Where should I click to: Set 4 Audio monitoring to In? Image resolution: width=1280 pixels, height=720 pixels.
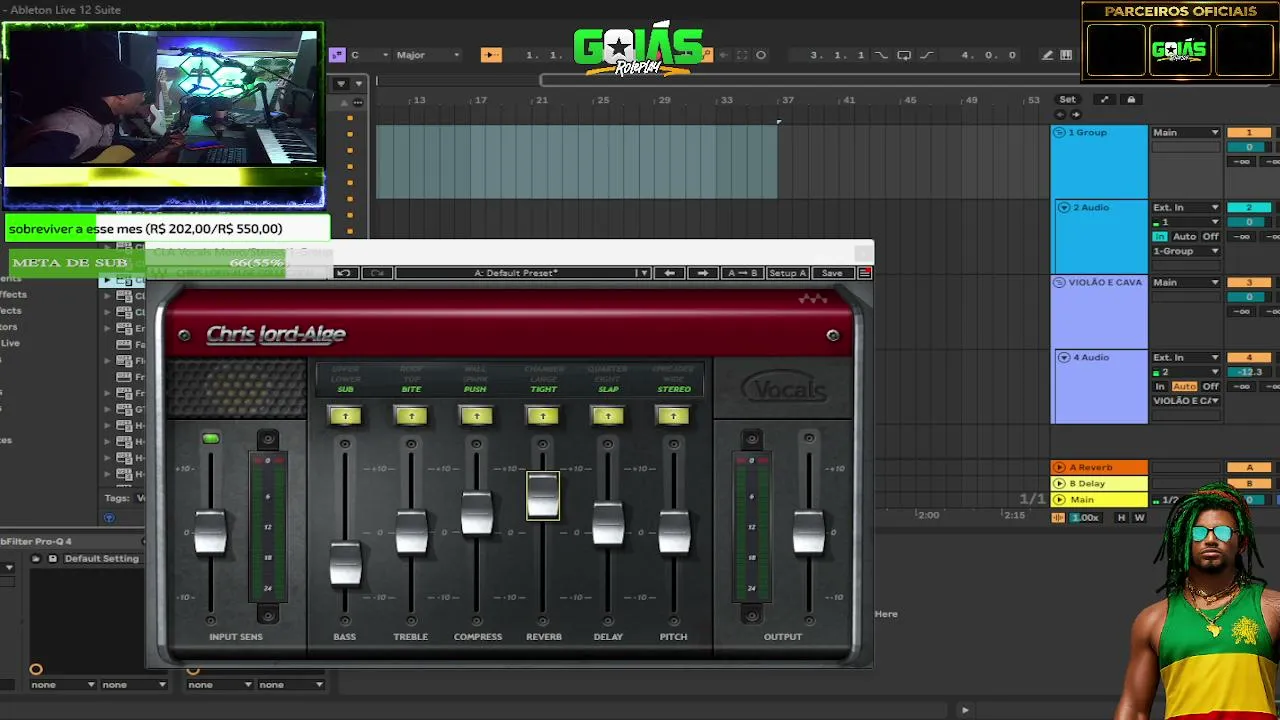click(x=1160, y=387)
